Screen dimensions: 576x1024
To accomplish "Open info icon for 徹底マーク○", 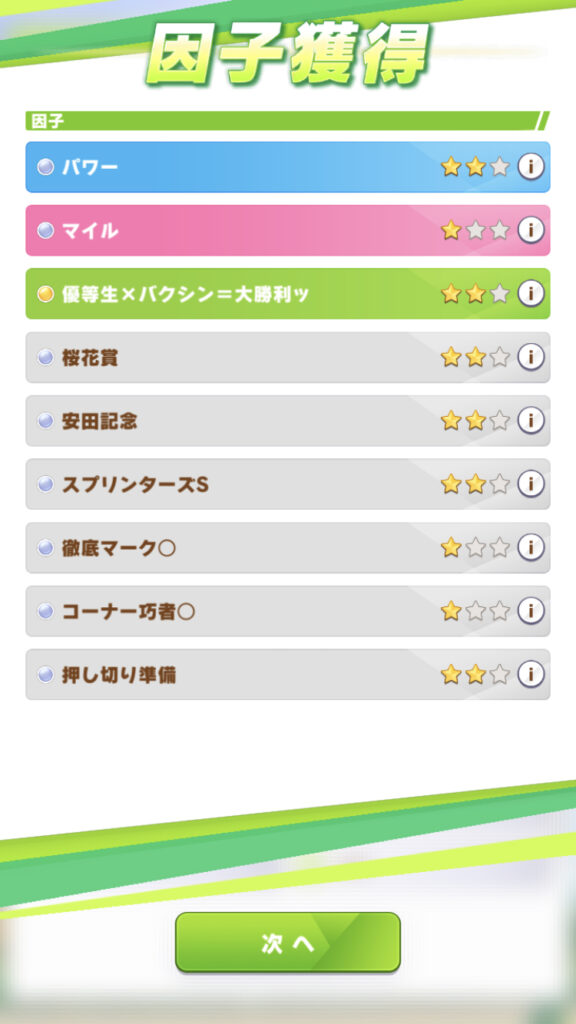I will point(531,547).
